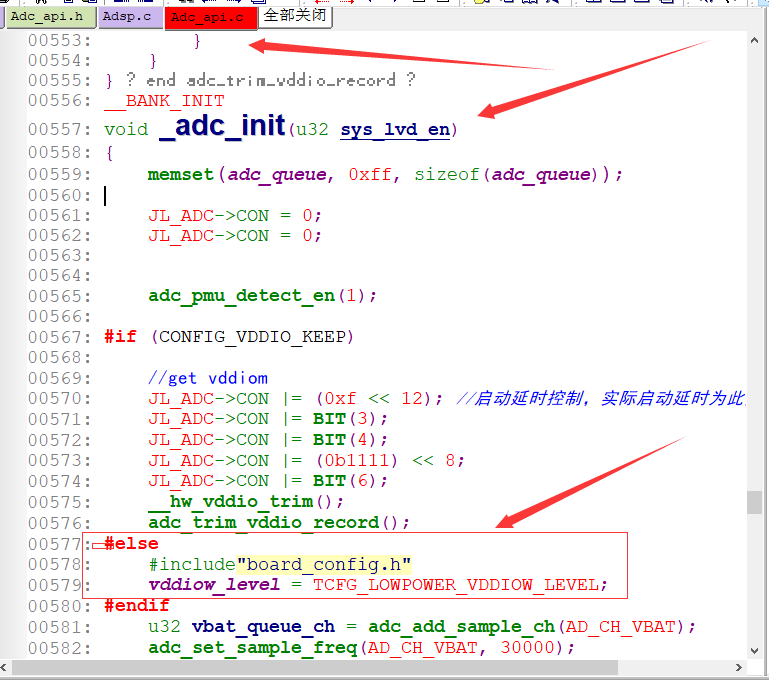Click 0xff on line 559
This screenshot has width=769, height=685.
click(370, 175)
